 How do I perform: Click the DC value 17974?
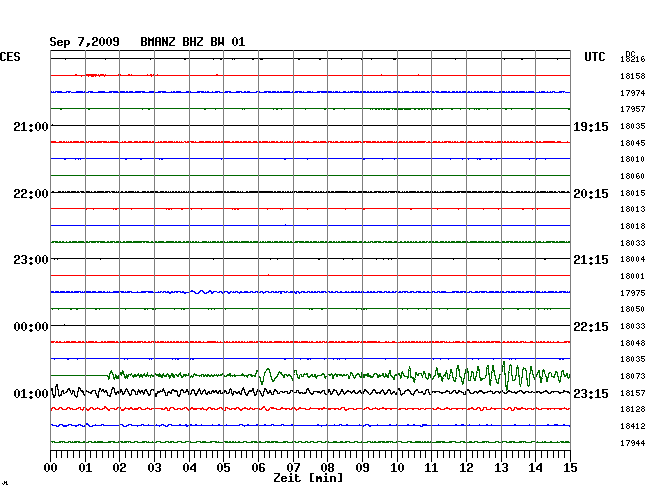click(x=633, y=93)
